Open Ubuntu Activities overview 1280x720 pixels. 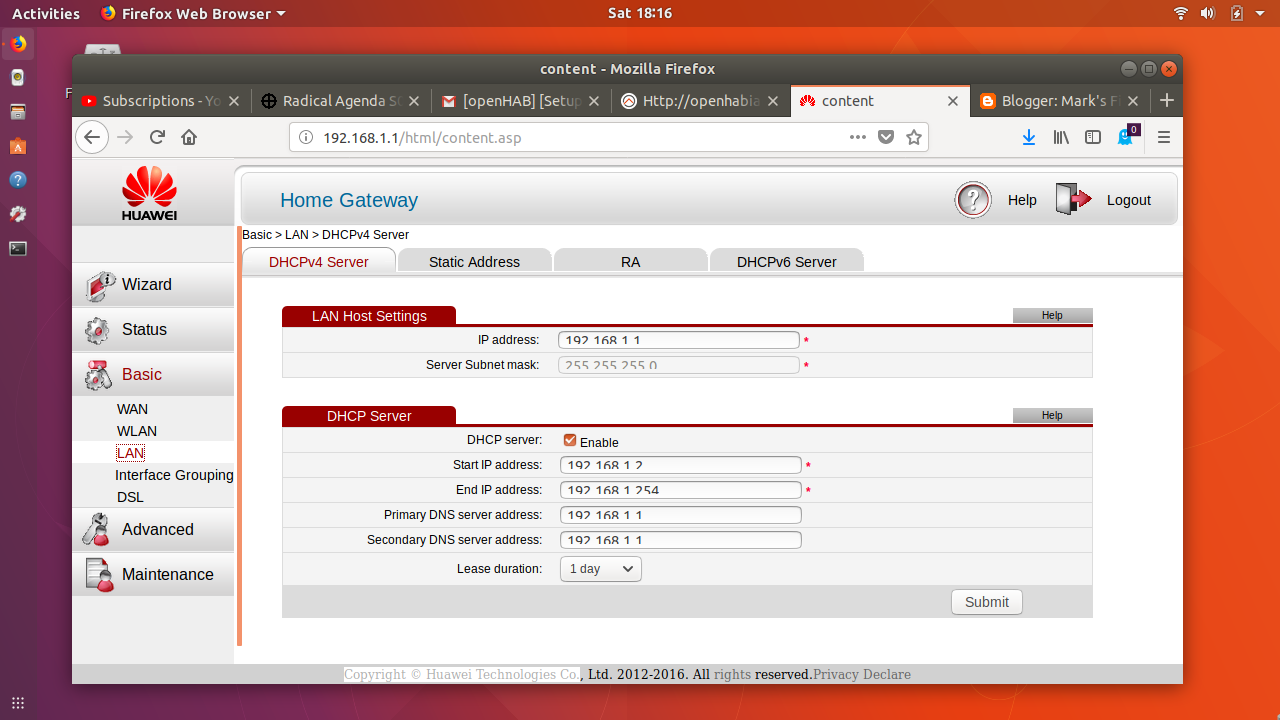[x=45, y=14]
